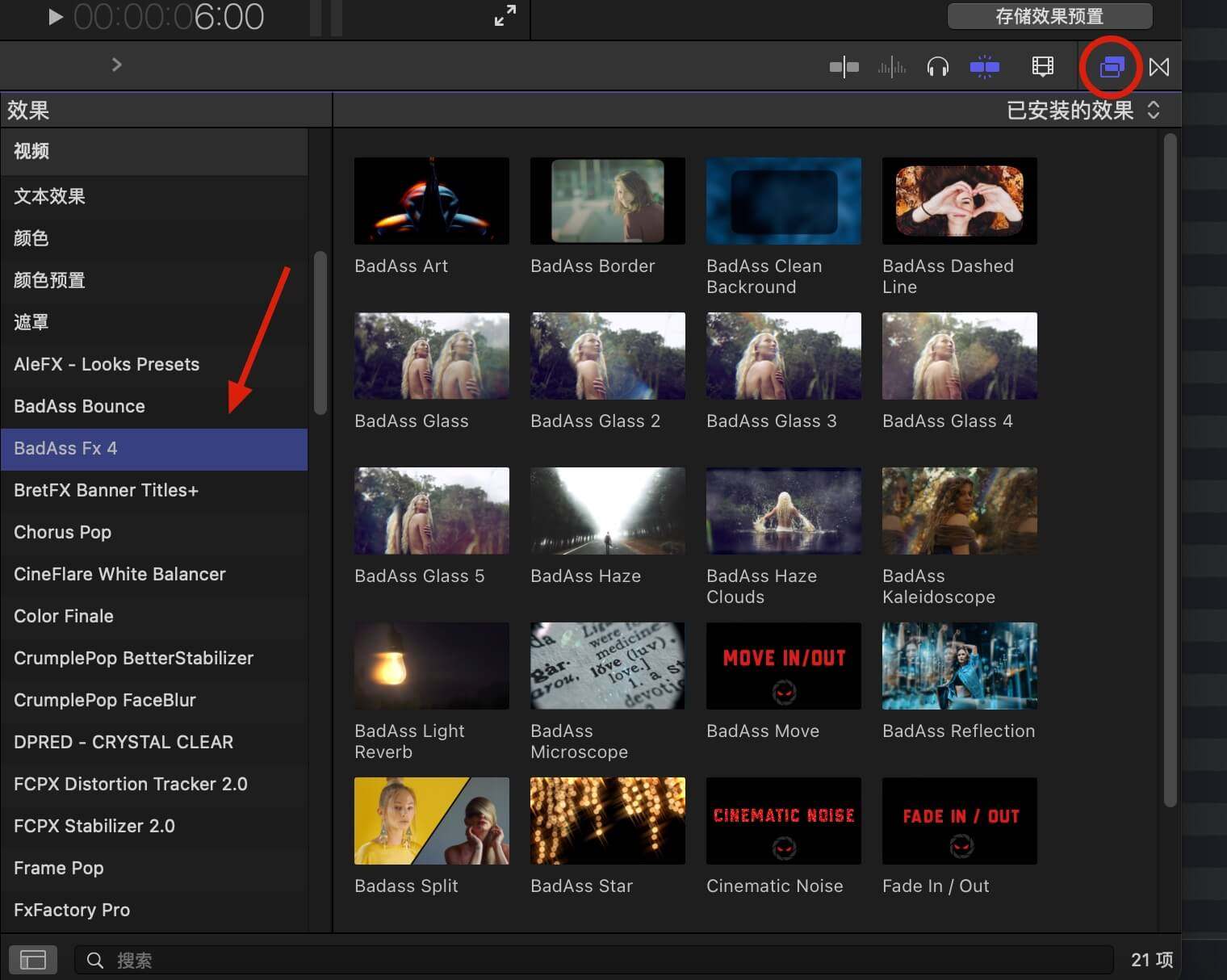
Task: Toggle audio skimming waveform icon
Action: 891,67
